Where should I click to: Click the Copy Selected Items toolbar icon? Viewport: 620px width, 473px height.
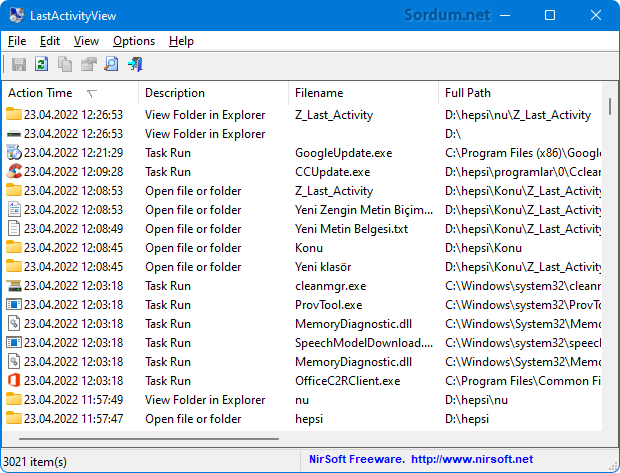pos(65,64)
